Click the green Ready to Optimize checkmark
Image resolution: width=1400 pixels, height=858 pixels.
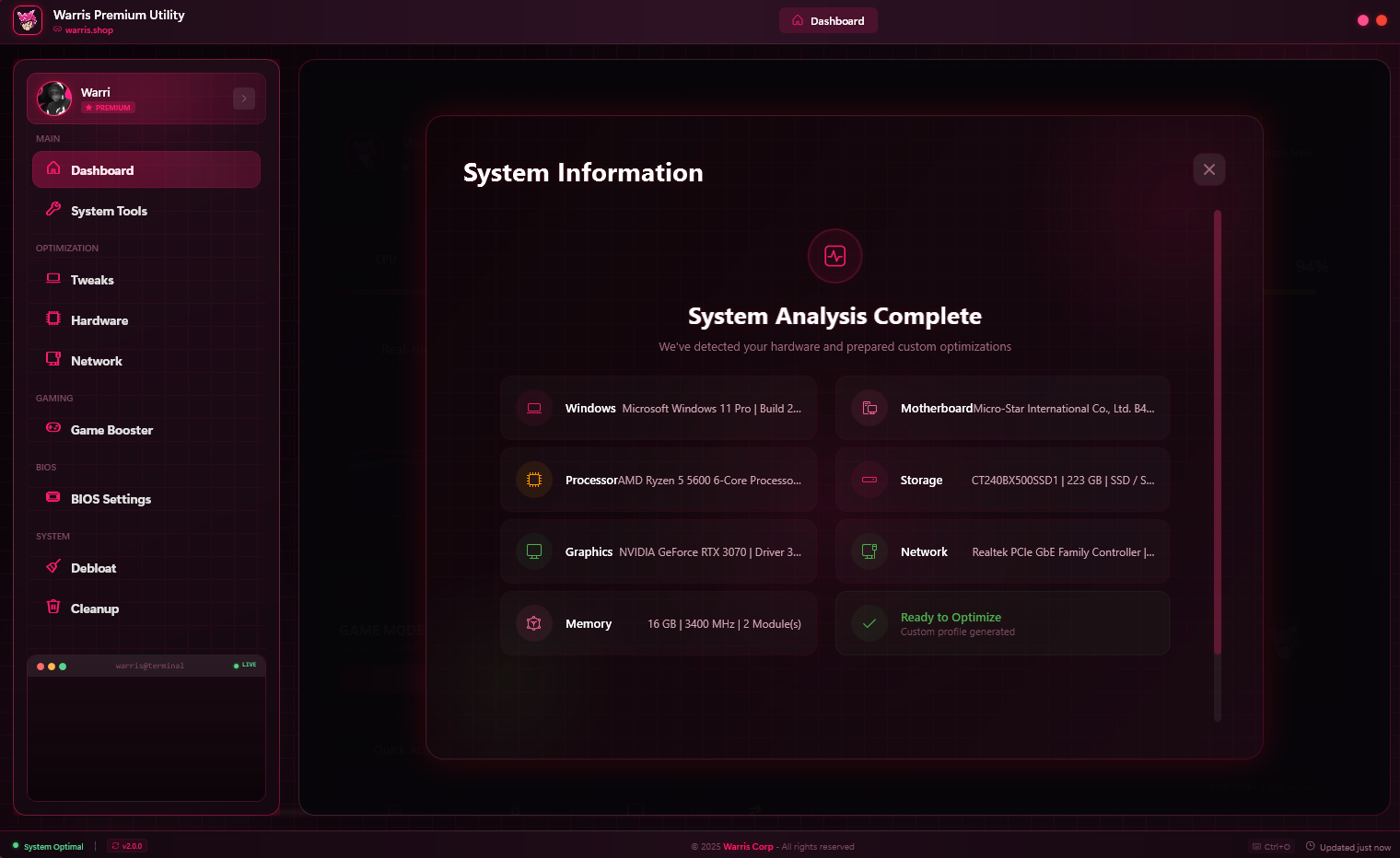(x=869, y=623)
